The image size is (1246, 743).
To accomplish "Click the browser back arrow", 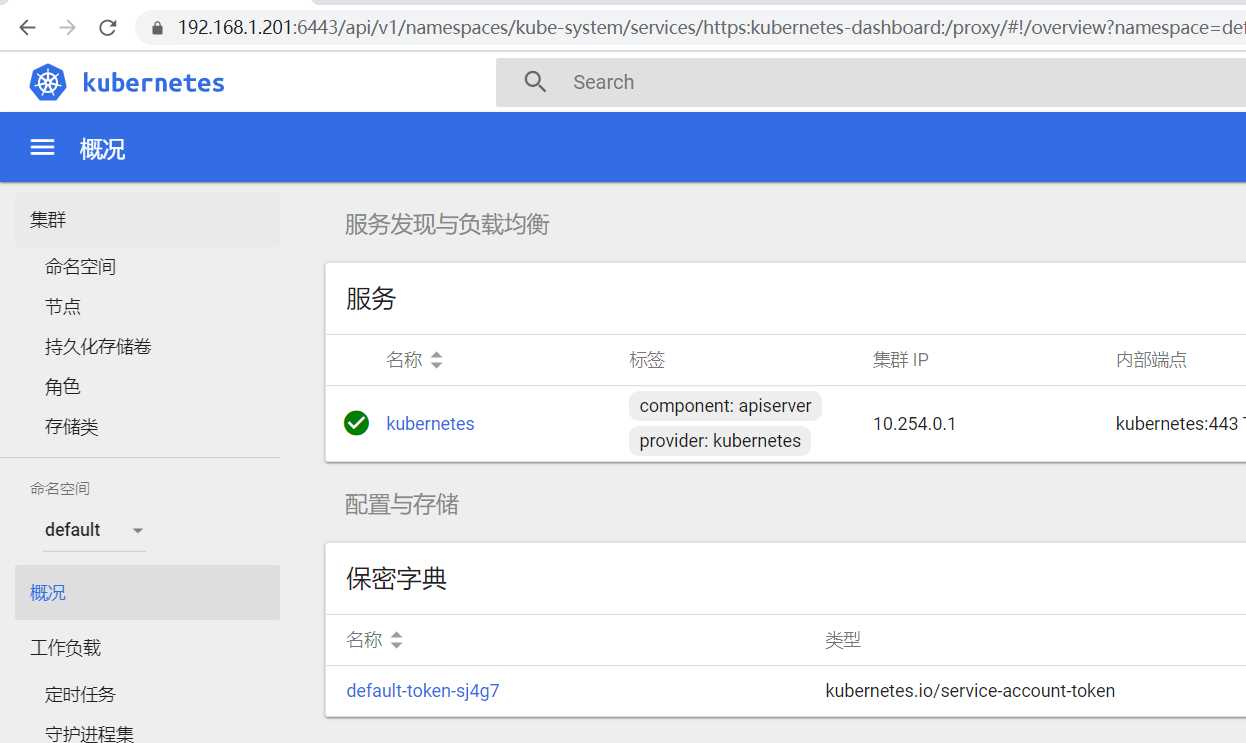I will coord(27,28).
